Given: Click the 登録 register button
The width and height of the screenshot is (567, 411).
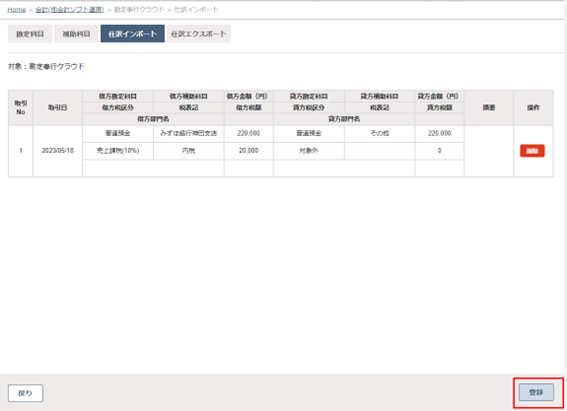Looking at the screenshot, I should [x=536, y=393].
